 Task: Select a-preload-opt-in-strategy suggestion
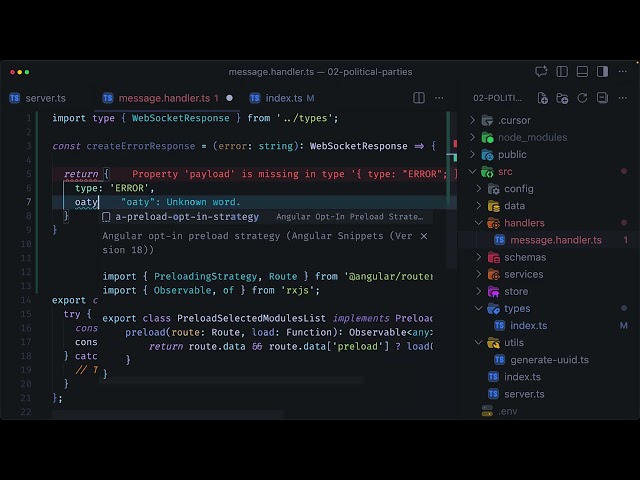[267, 217]
